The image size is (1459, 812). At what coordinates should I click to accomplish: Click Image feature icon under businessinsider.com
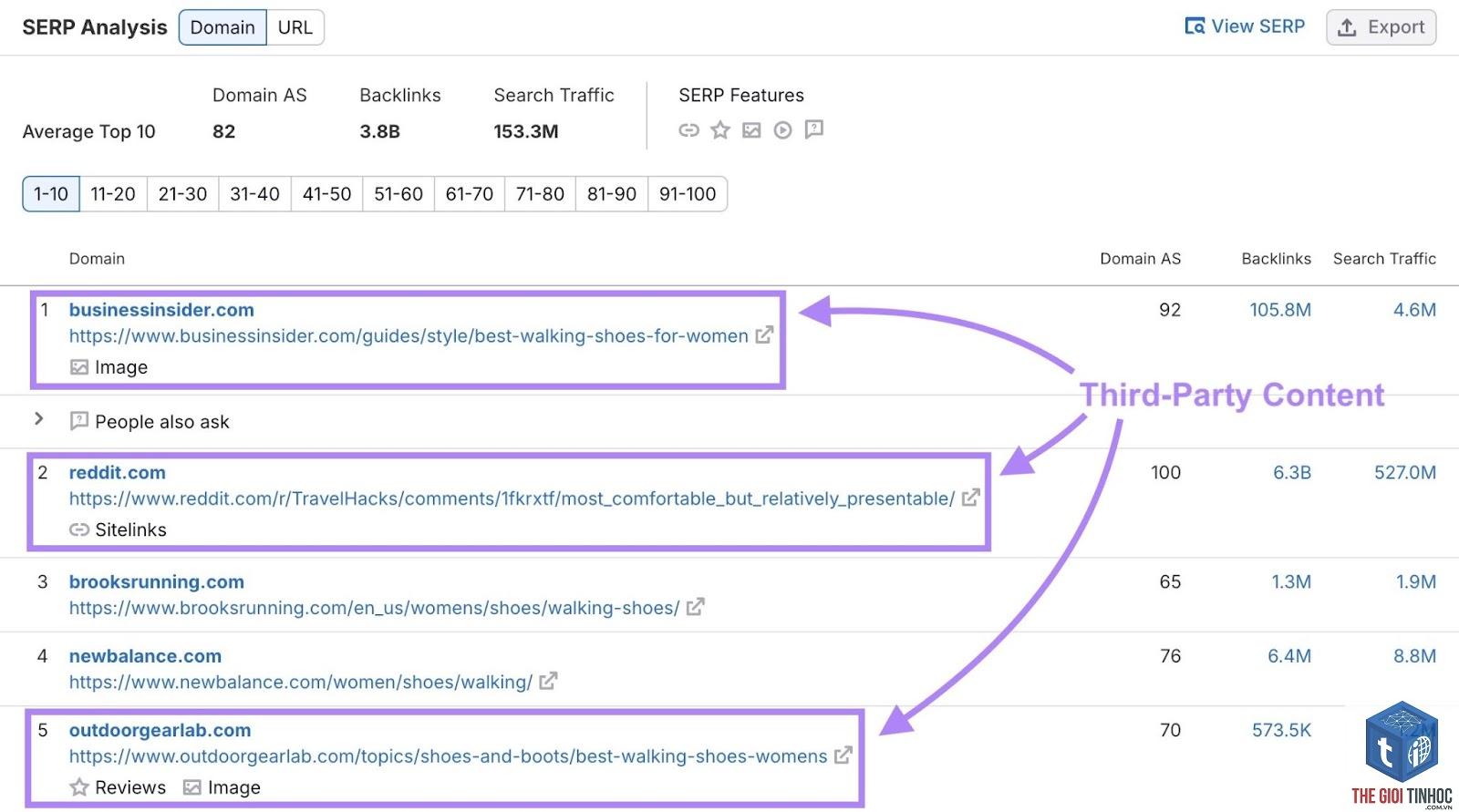[79, 367]
